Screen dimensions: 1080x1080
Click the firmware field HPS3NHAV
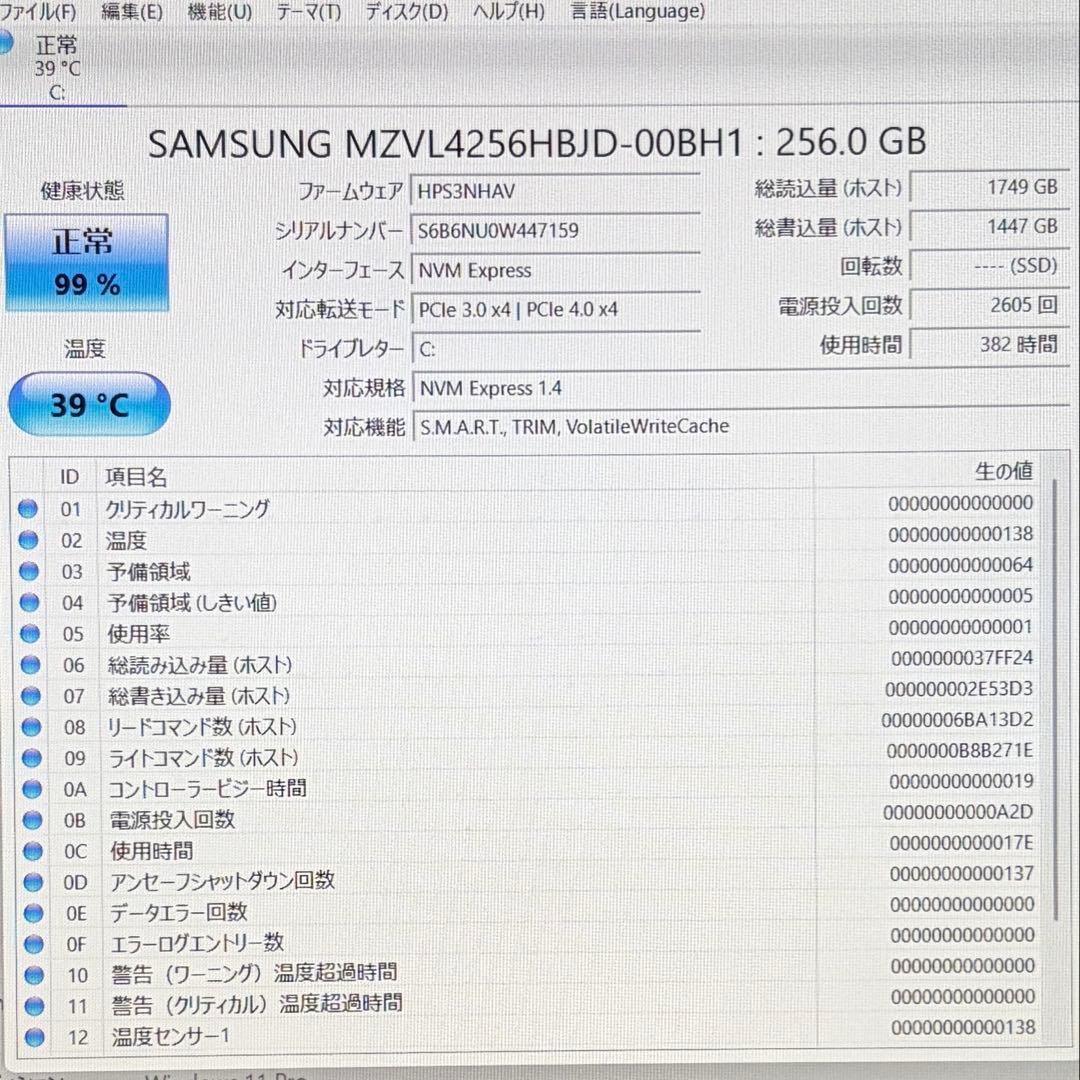pyautogui.click(x=555, y=191)
